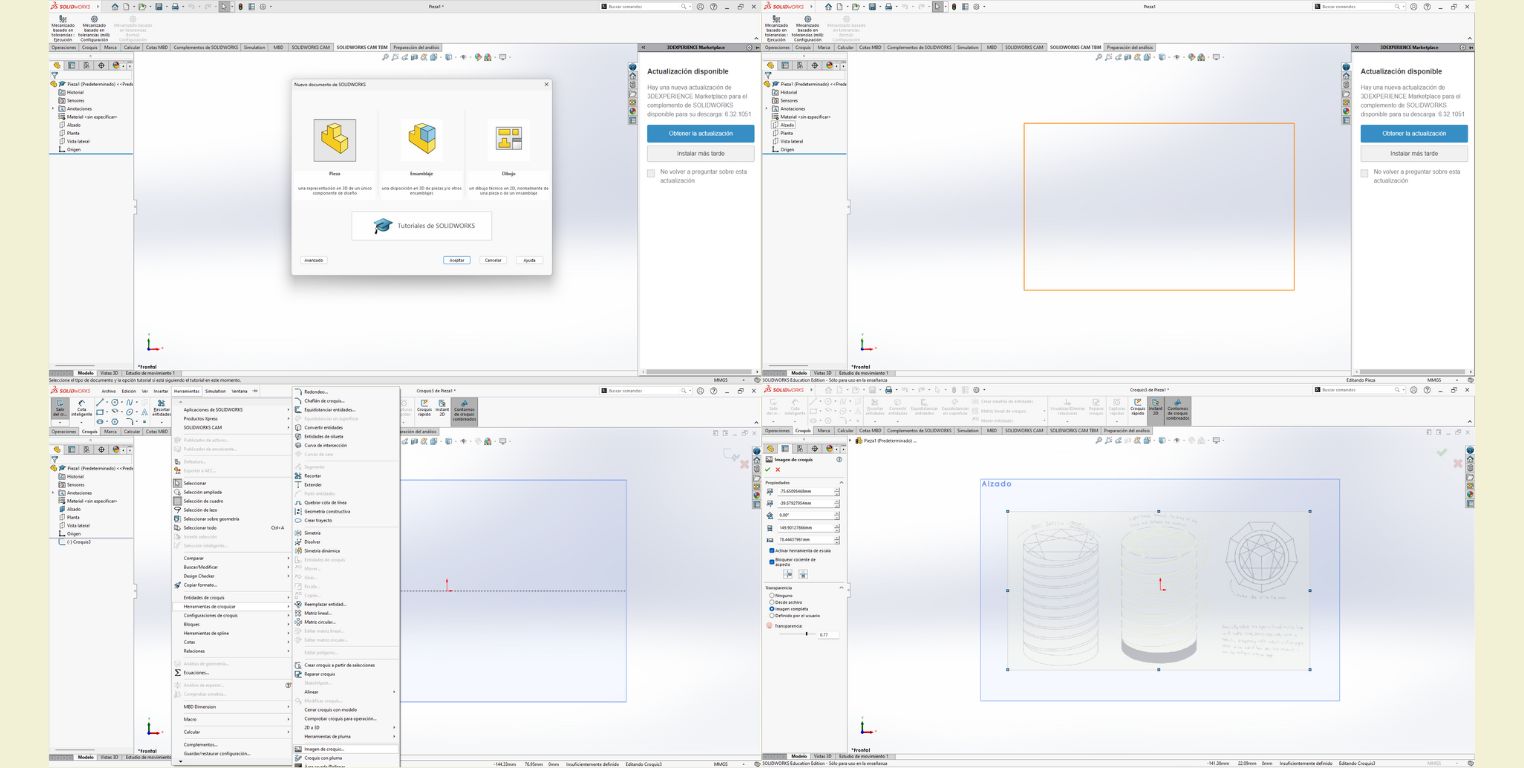The height and width of the screenshot is (768, 1524).
Task: Check No volver a preguntar in the orange rectangle window
Action: click(1365, 172)
